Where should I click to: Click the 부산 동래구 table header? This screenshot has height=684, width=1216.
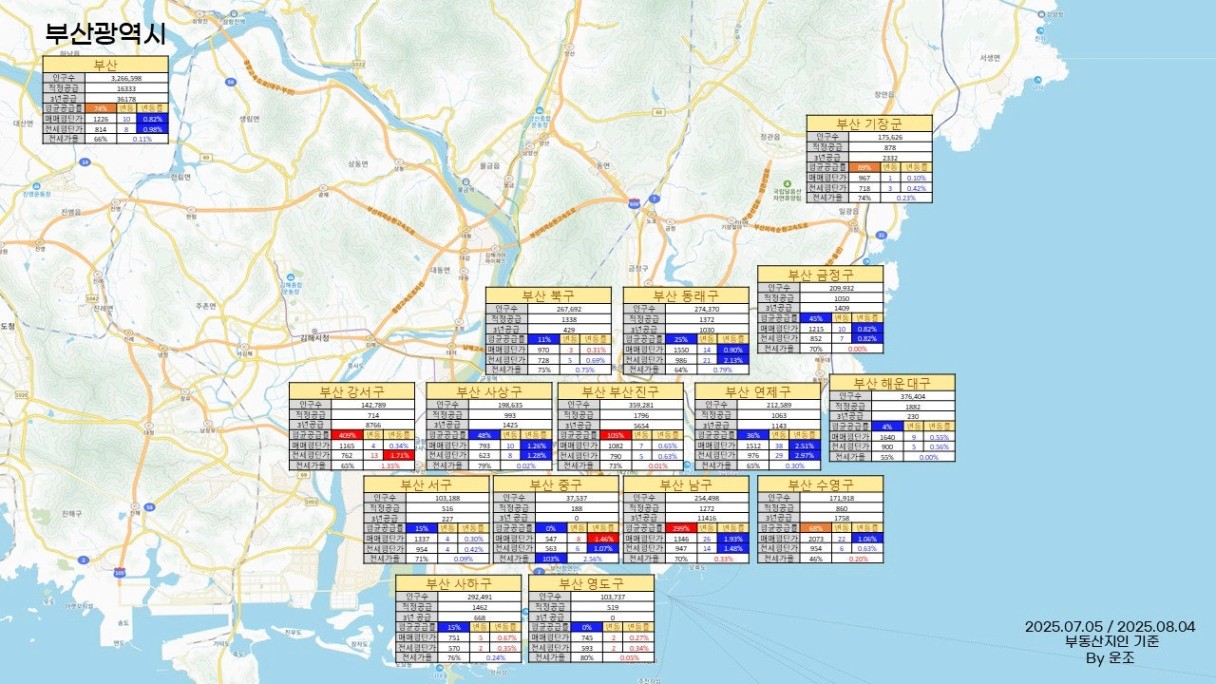click(x=685, y=296)
